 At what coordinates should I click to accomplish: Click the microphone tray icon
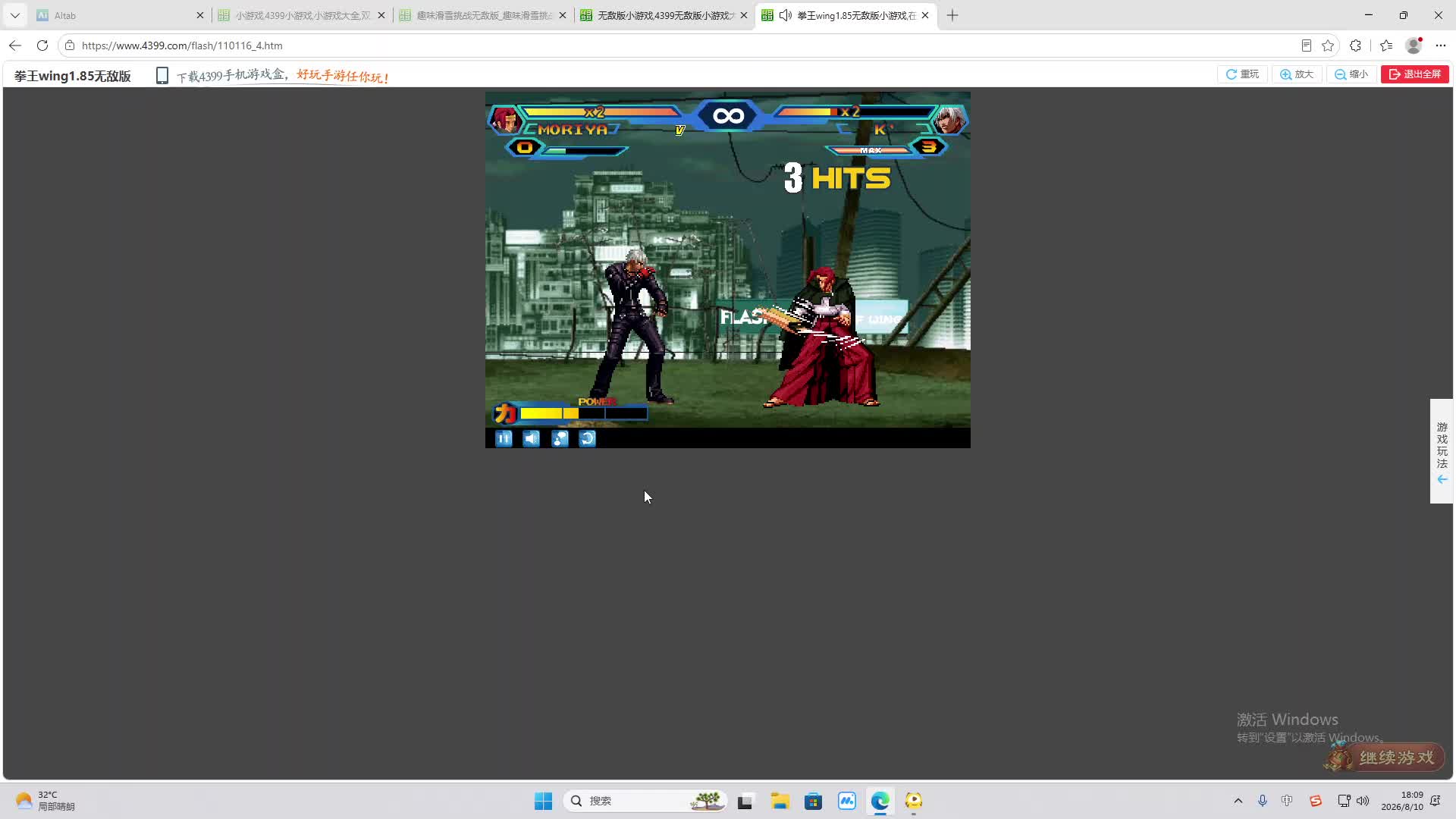pos(1263,801)
